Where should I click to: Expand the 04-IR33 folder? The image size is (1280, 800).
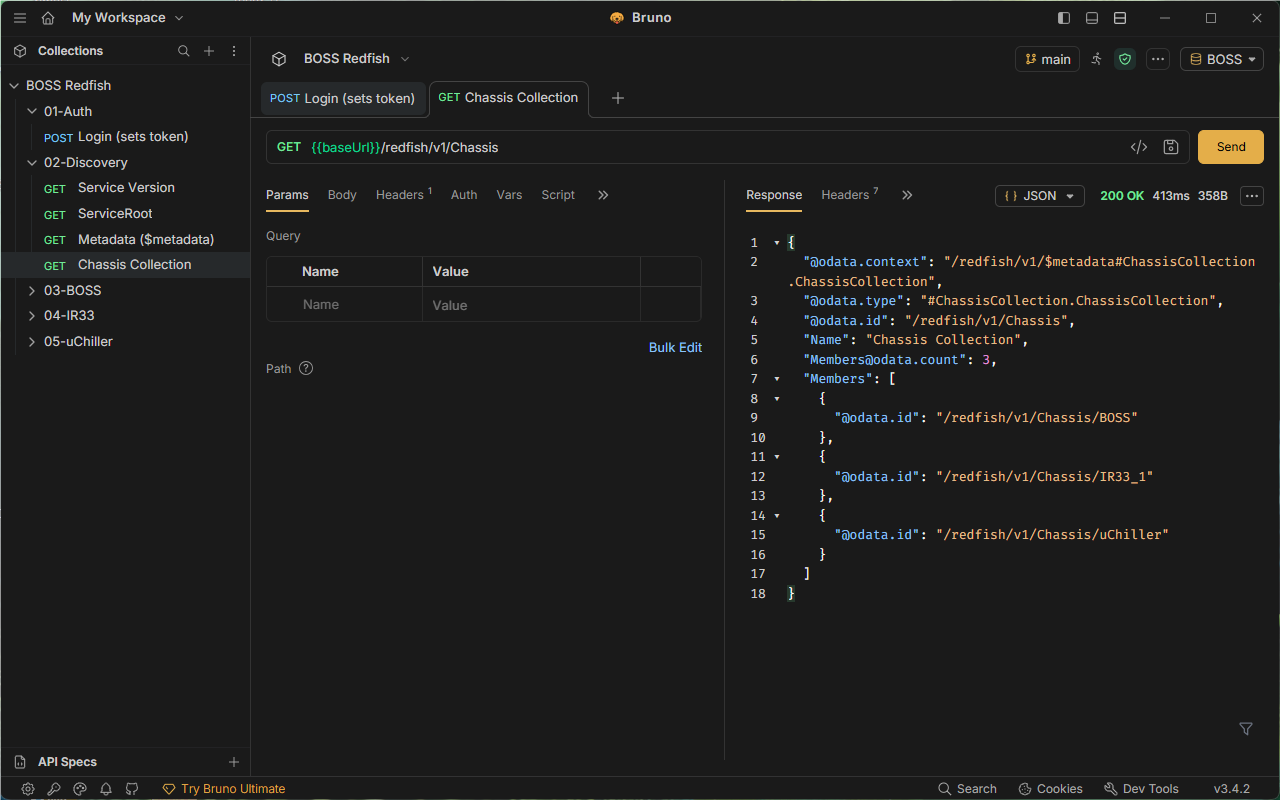[32, 315]
